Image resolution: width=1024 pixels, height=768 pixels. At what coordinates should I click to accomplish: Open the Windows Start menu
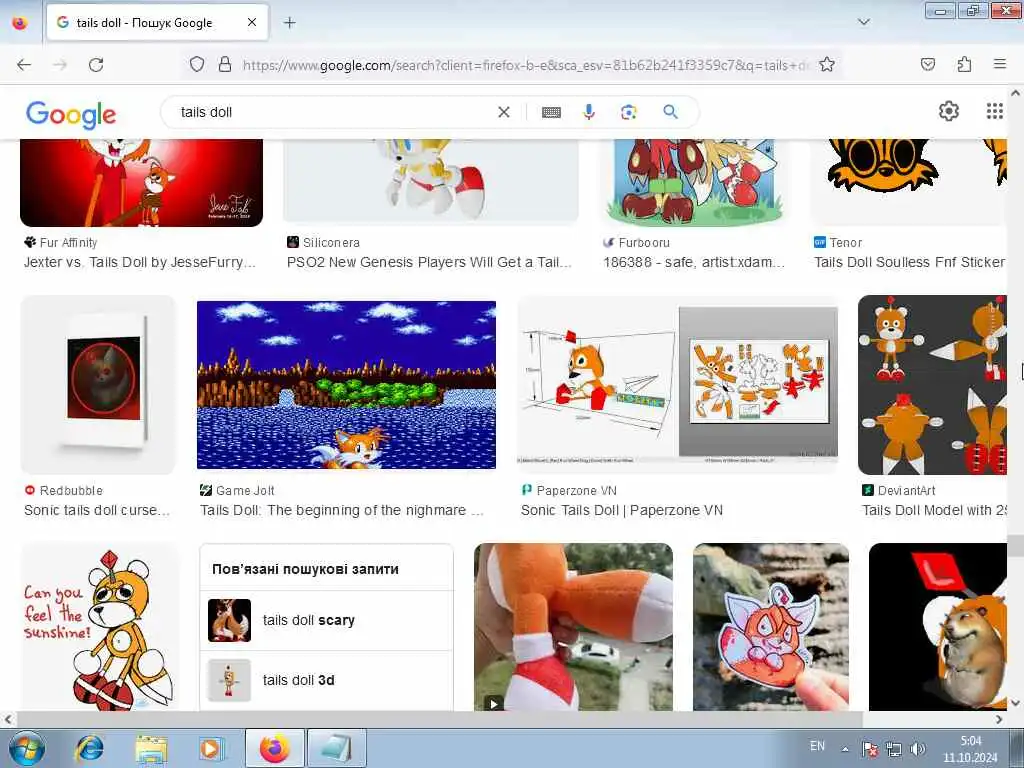[x=26, y=748]
